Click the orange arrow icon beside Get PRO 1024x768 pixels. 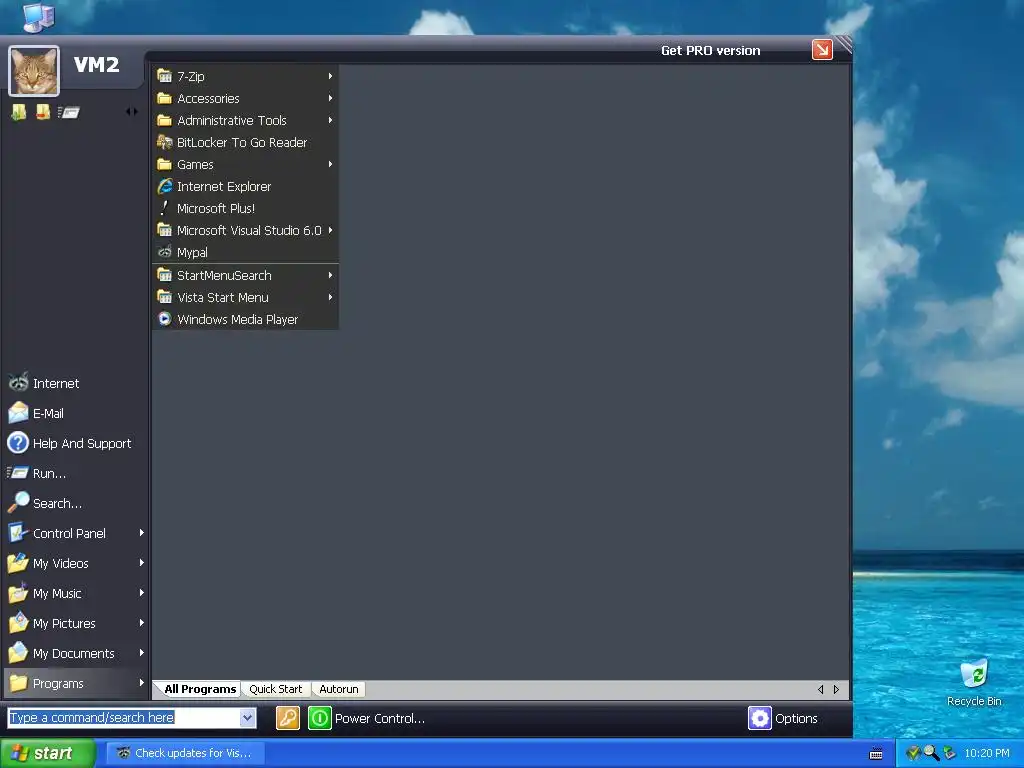pos(822,50)
